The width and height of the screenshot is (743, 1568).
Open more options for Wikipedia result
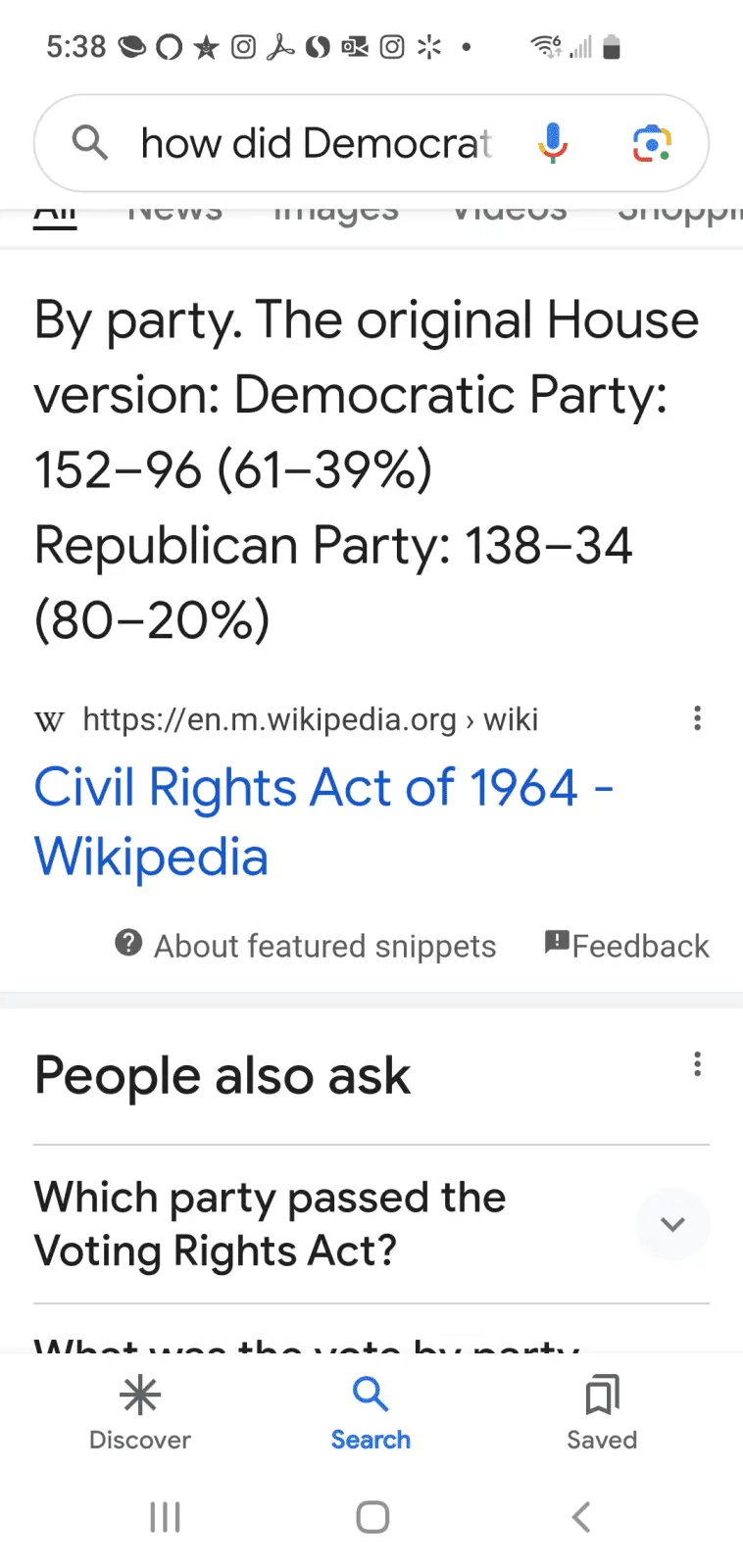[x=697, y=718]
